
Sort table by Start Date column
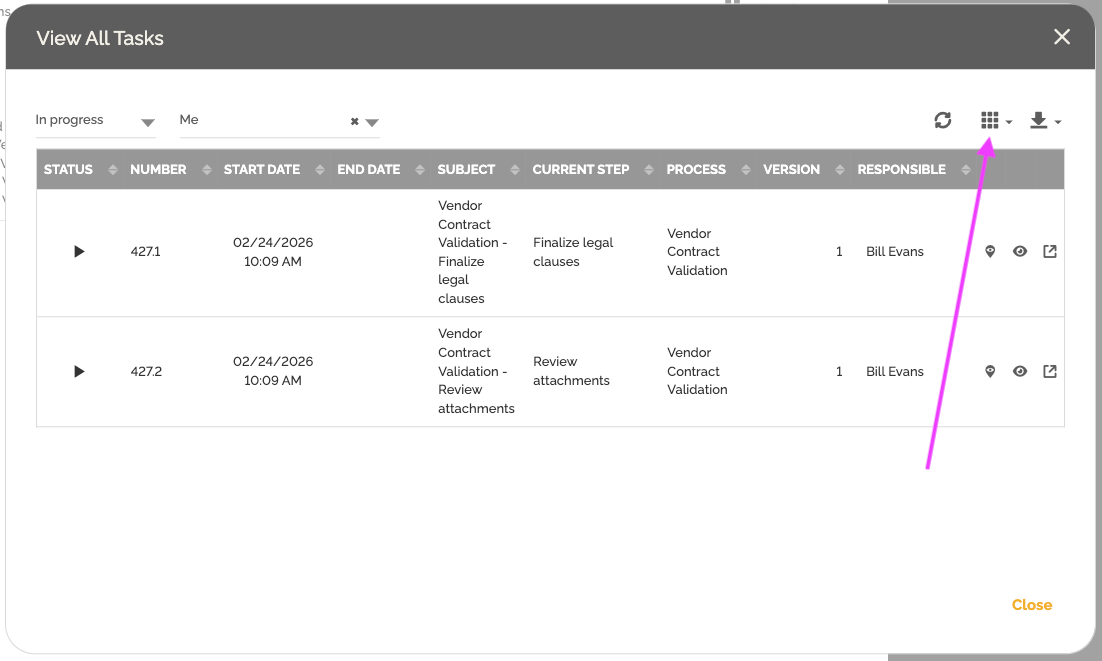pyautogui.click(x=262, y=170)
